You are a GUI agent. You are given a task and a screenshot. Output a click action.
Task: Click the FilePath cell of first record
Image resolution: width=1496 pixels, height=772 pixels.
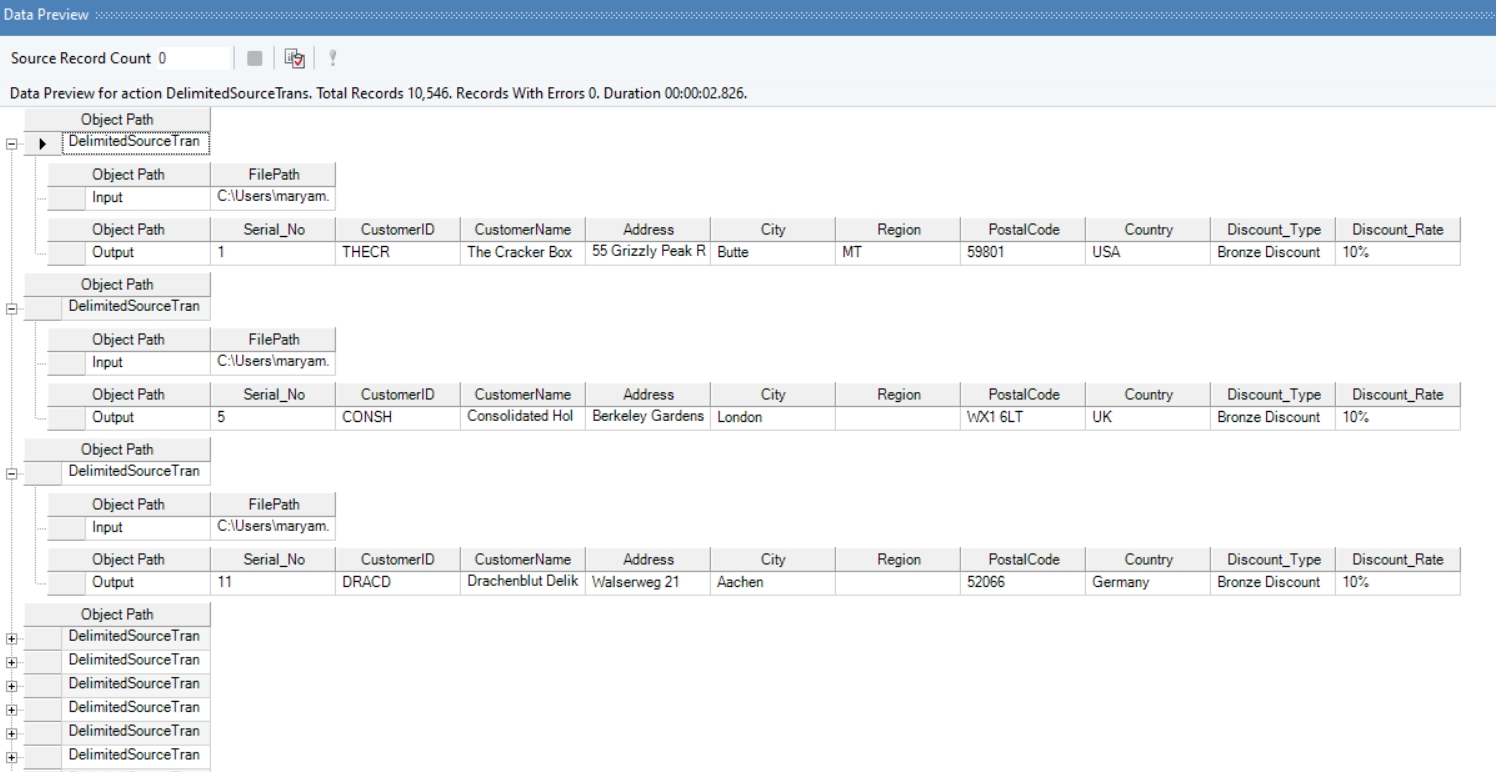click(272, 197)
